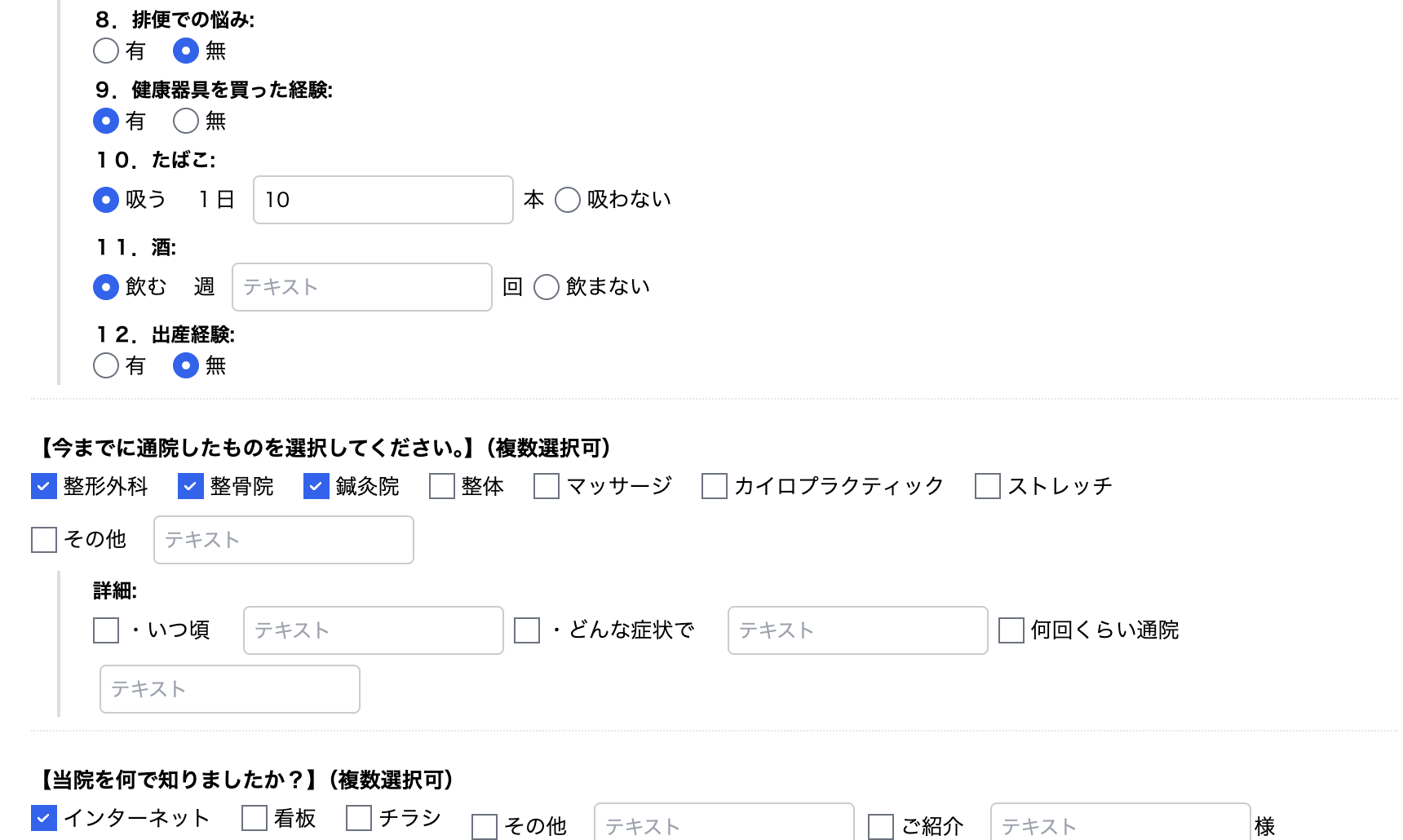Uncheck the 鍼灸院 checkbox
This screenshot has width=1403, height=840.
[315, 486]
